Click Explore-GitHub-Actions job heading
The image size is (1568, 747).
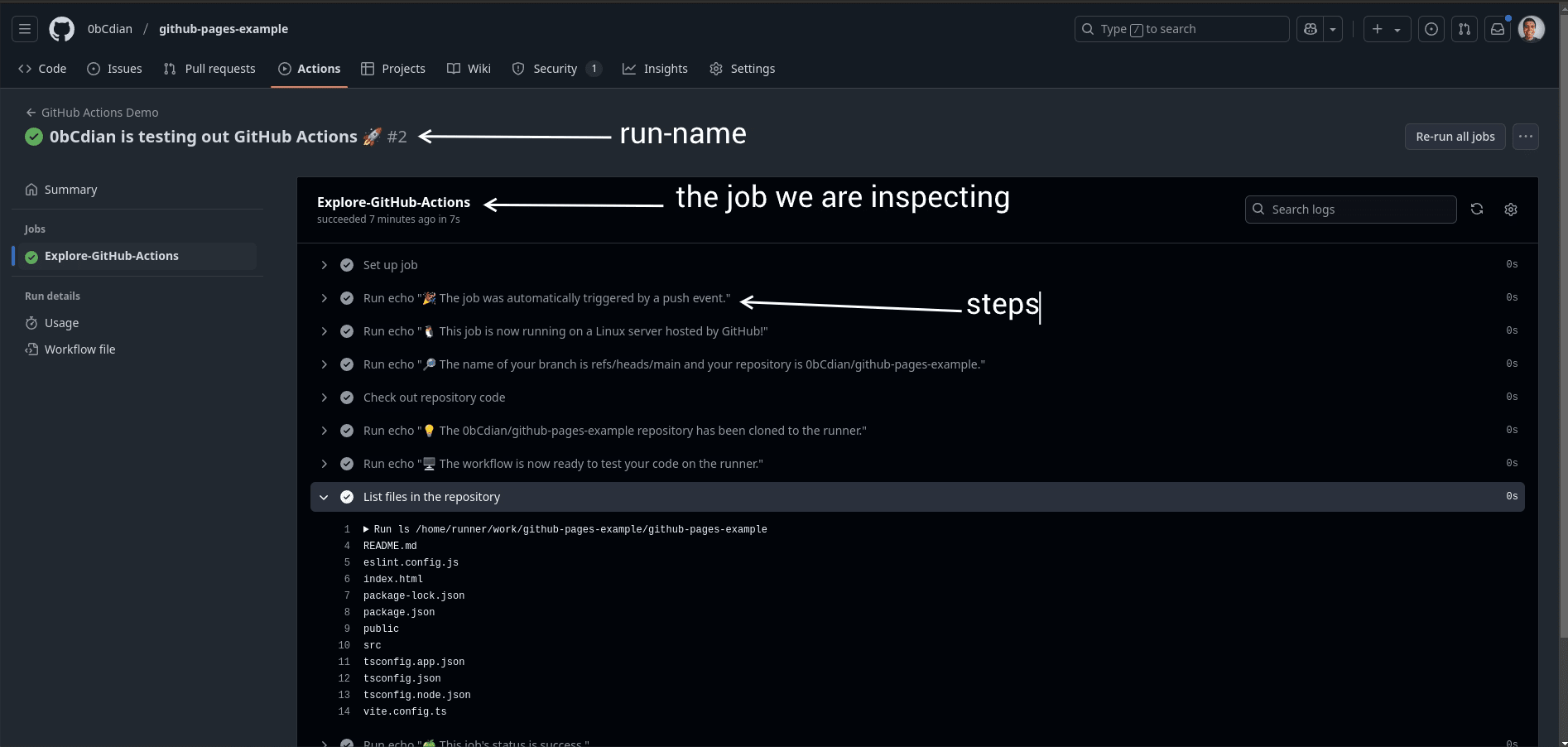393,202
